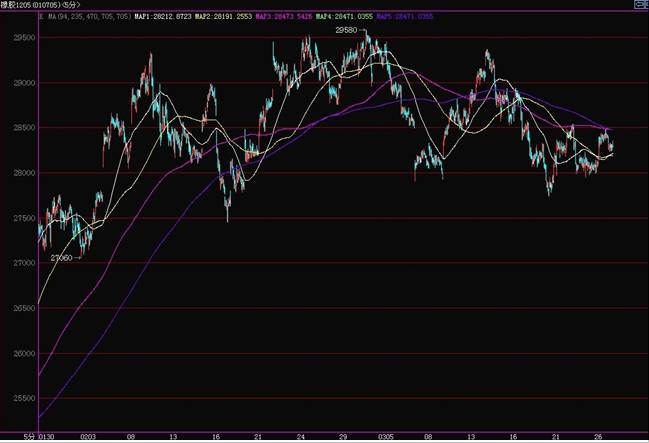This screenshot has height=443, width=649.
Task: Click the E marker before the MA label
Action: click(x=39, y=17)
